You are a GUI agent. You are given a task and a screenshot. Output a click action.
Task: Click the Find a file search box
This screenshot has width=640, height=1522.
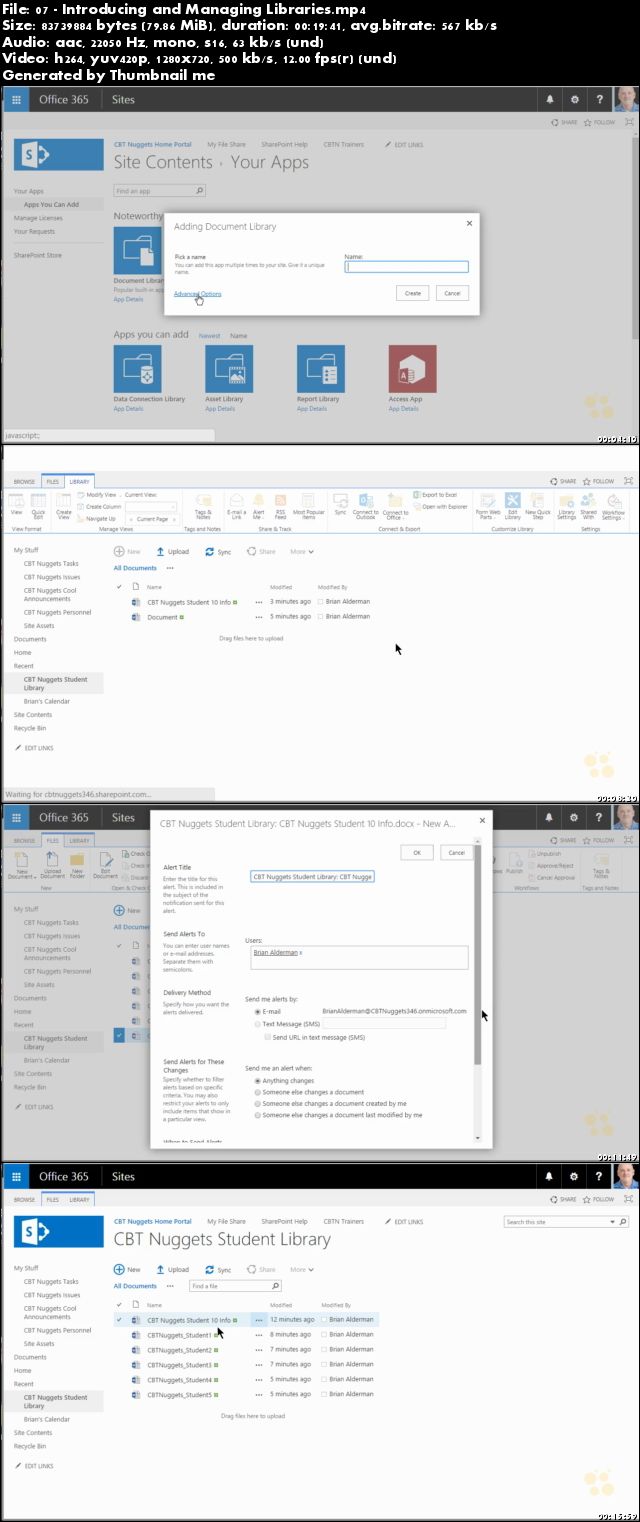tap(236, 1286)
